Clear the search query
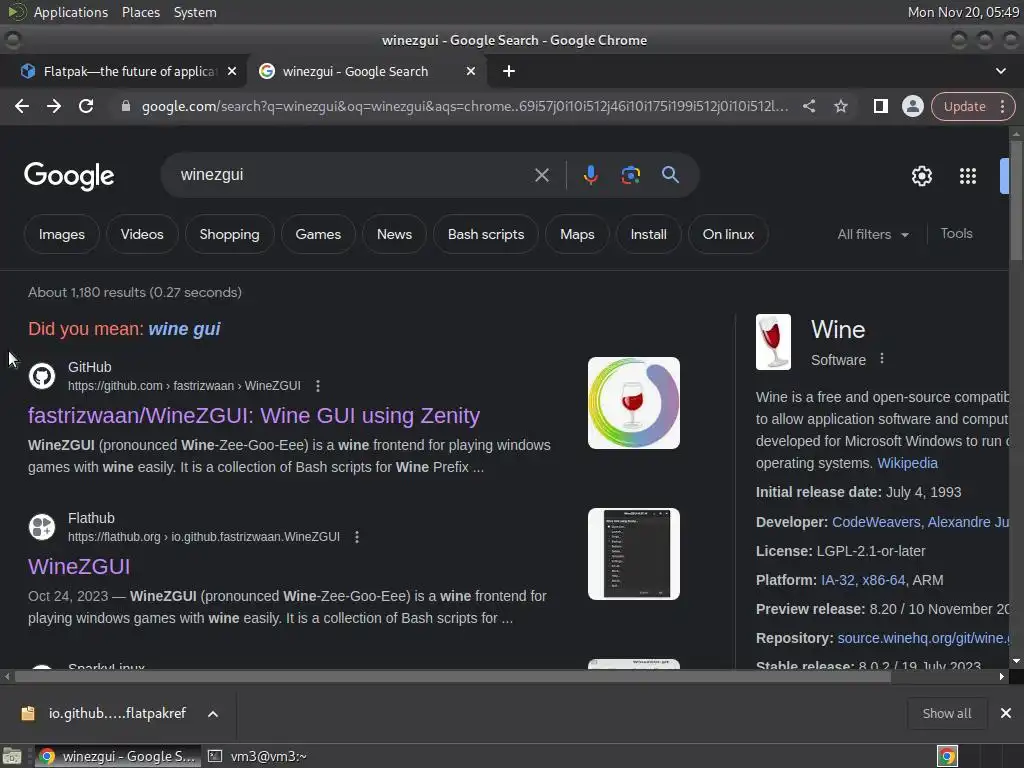1024x768 pixels. click(541, 175)
